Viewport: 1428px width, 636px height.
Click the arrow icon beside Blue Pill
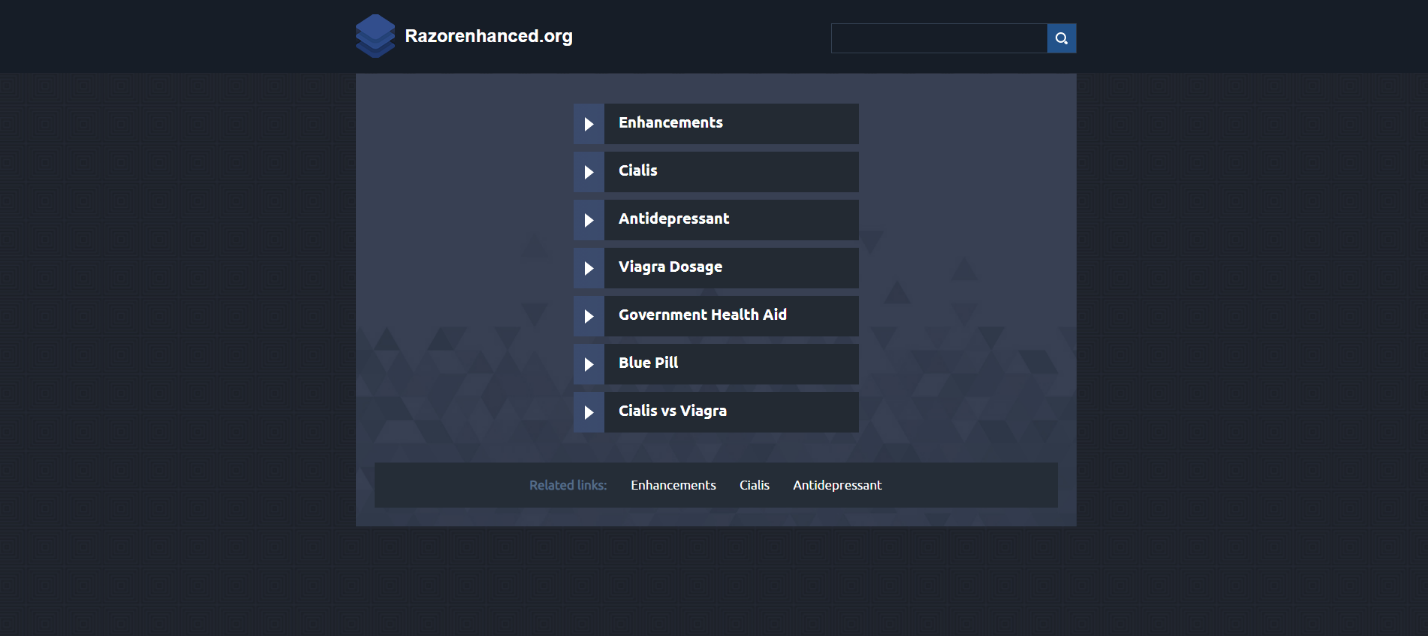(x=589, y=364)
